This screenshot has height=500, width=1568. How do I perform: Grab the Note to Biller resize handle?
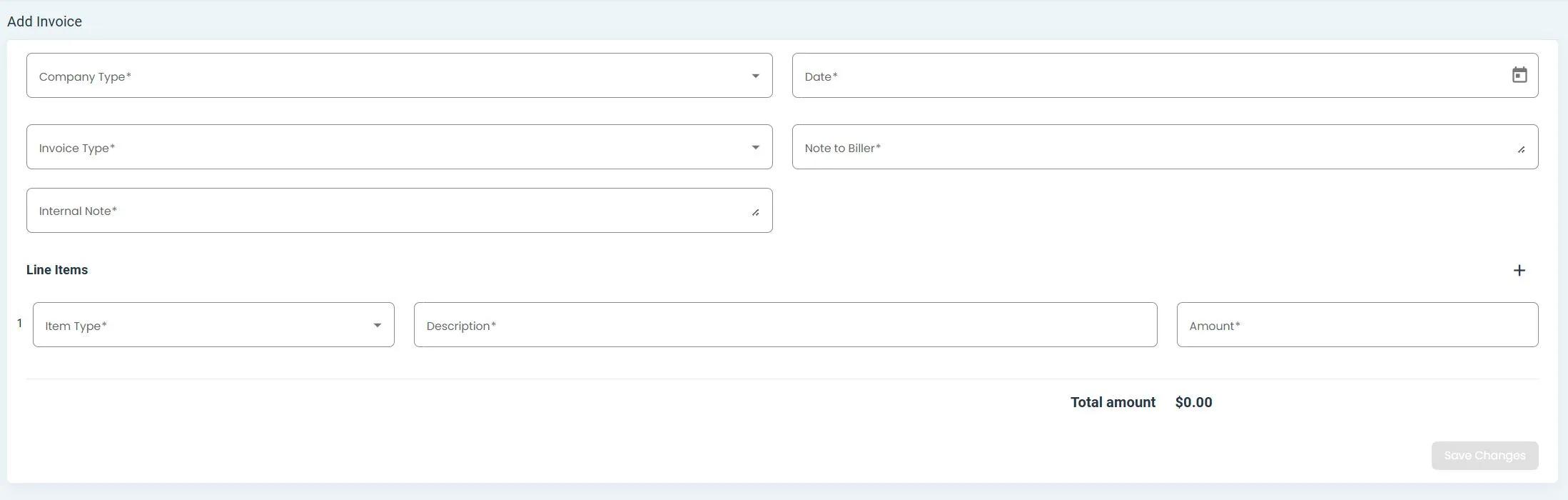tap(1521, 149)
